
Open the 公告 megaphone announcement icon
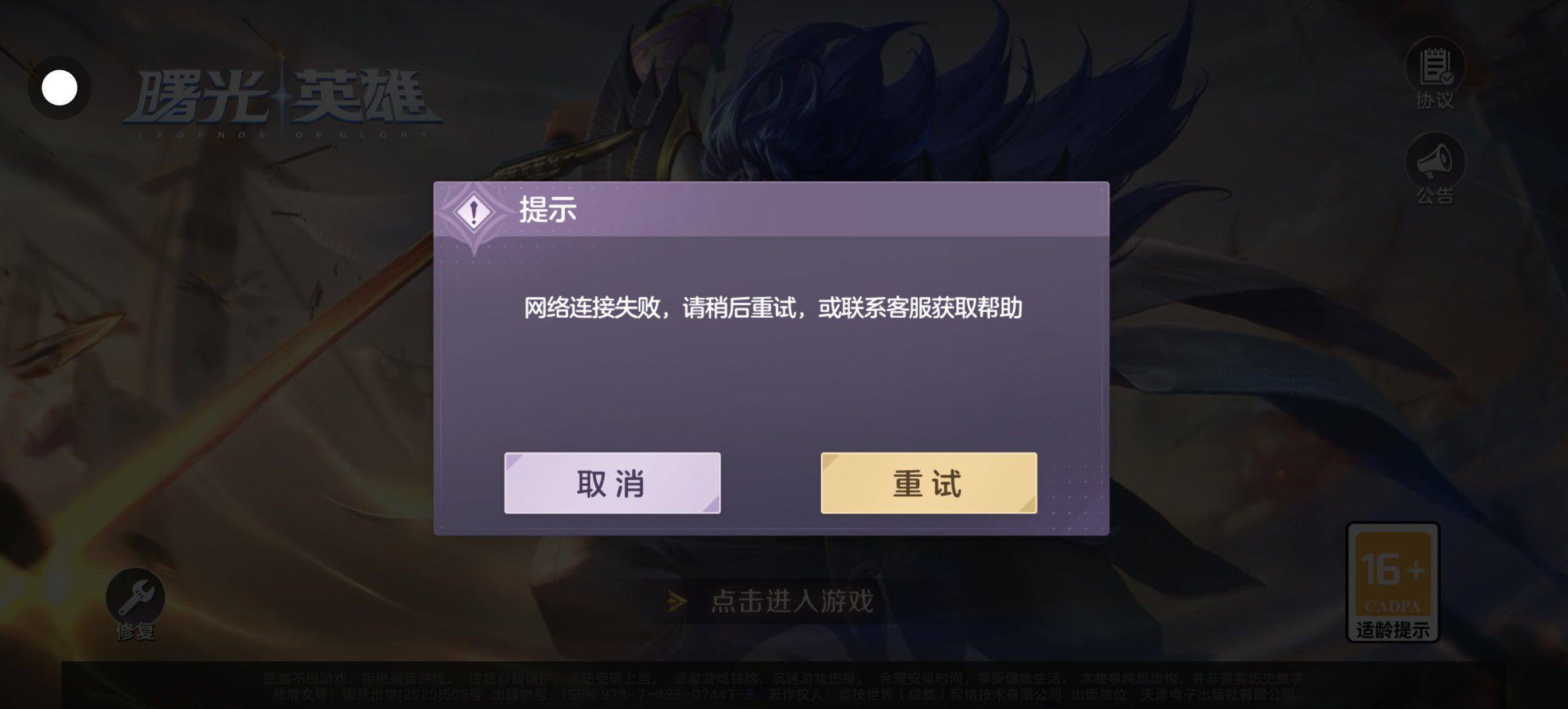tap(1435, 161)
